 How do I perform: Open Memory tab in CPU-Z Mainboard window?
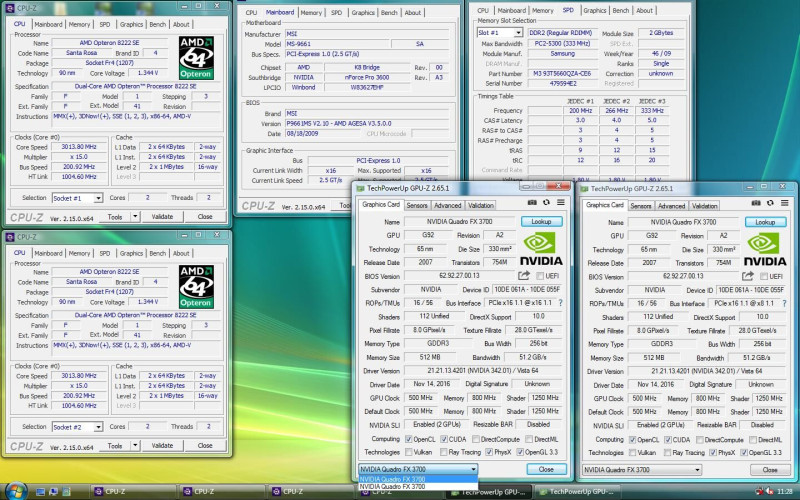(311, 13)
